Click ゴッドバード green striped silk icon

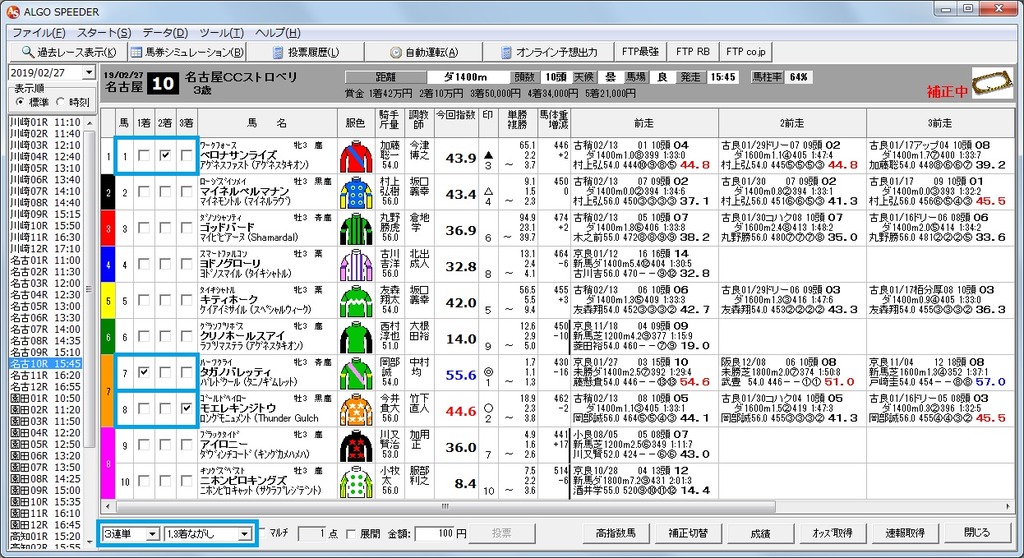coord(356,229)
